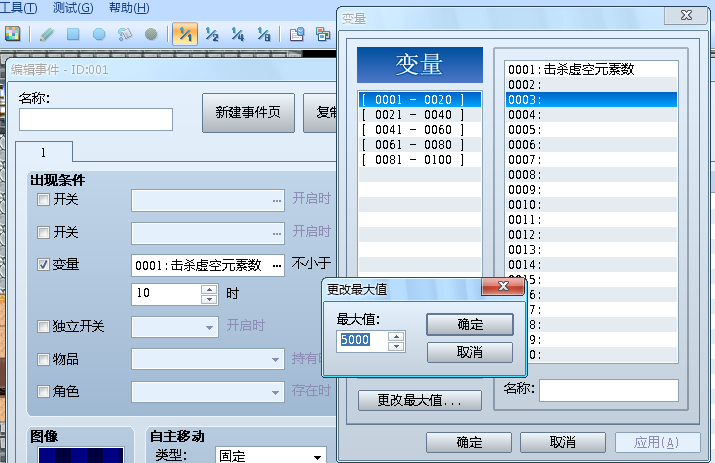Select variable 0001:击杀虚空元素数 in list
The height and width of the screenshot is (463, 715).
pos(591,69)
